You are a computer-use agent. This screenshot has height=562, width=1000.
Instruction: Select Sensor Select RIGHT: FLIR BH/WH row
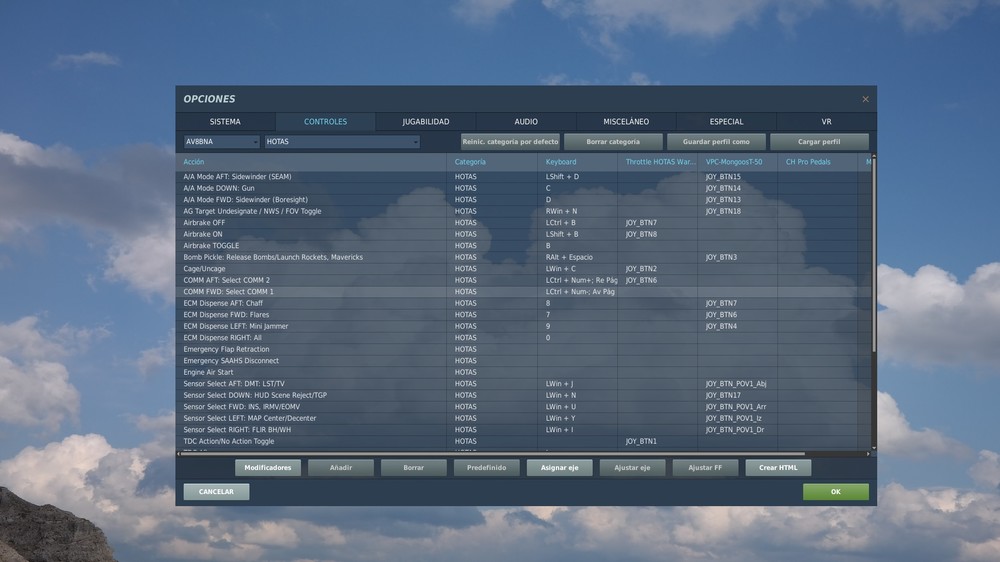524,429
